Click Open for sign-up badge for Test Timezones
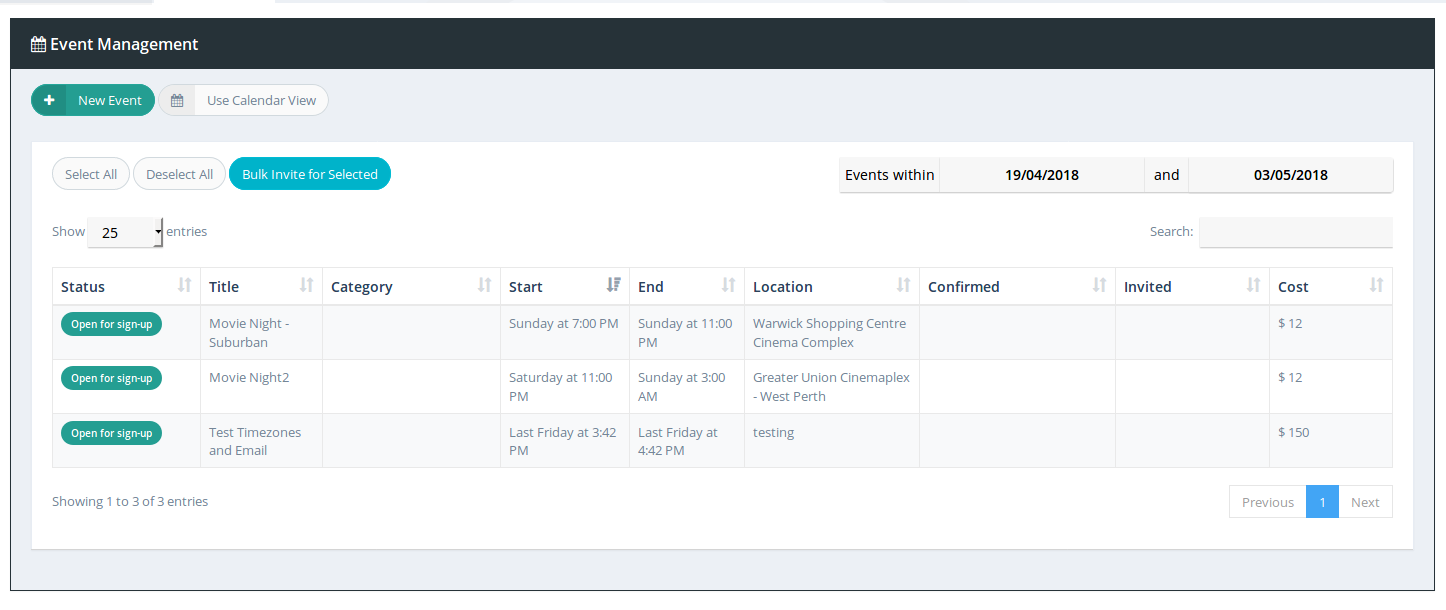 111,433
